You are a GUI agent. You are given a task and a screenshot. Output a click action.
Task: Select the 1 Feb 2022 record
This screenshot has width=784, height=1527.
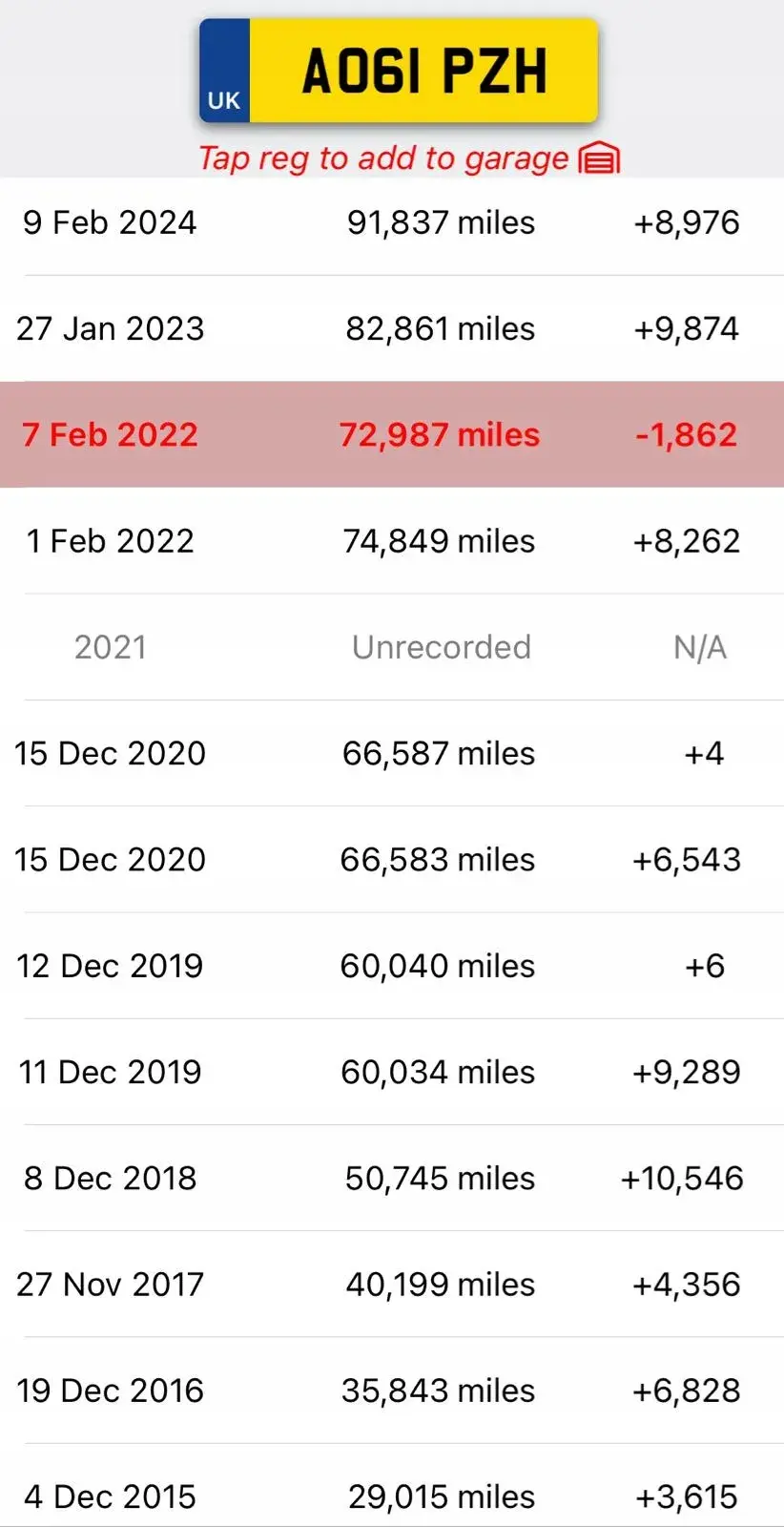click(392, 541)
